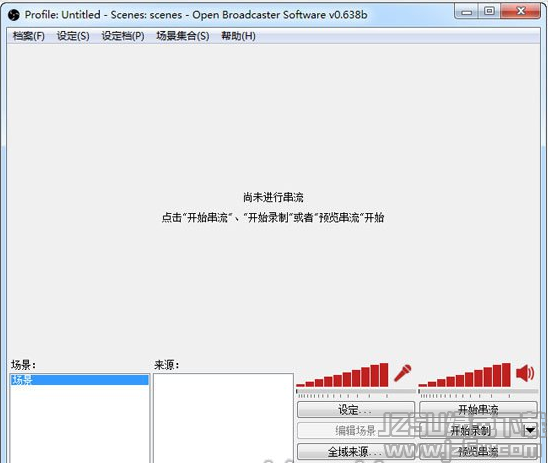Viewport: 548px width, 463px height.
Task: Adjust the microphone volume slider
Action: point(356,392)
